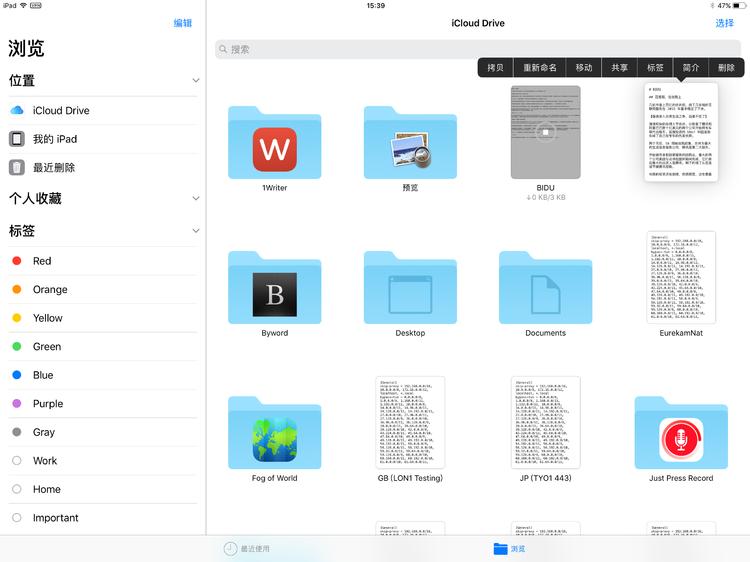Open the EurekamNat file
The height and width of the screenshot is (562, 750).
click(x=681, y=277)
